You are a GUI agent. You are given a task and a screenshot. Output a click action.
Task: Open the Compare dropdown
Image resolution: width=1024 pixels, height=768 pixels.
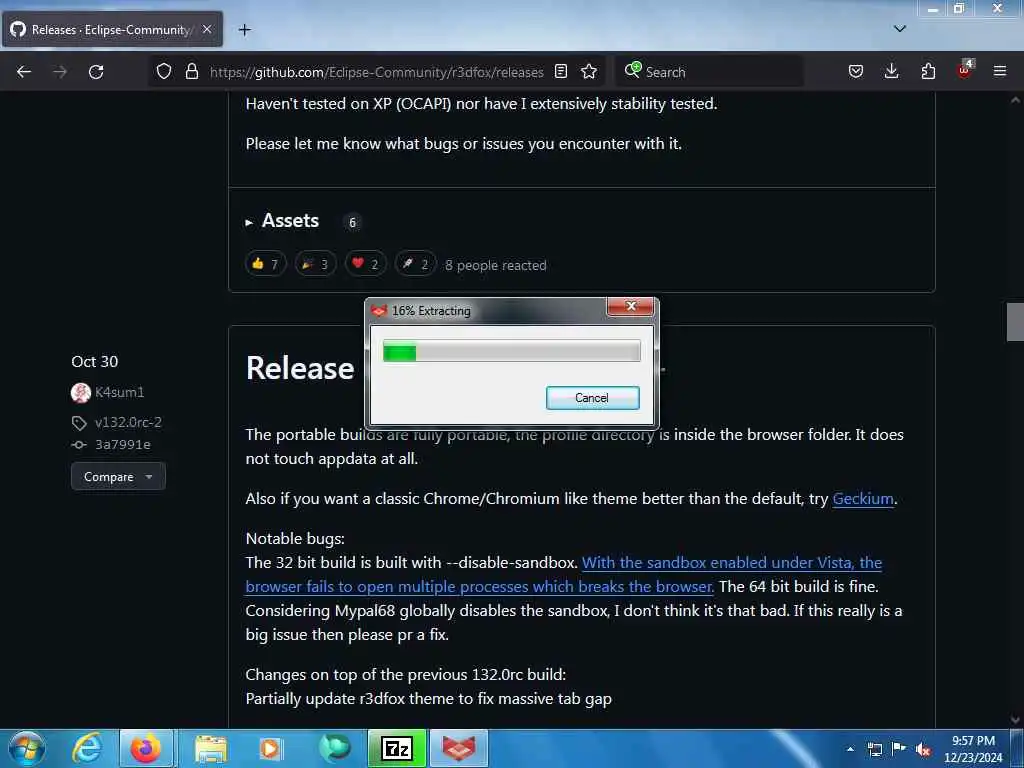point(118,477)
